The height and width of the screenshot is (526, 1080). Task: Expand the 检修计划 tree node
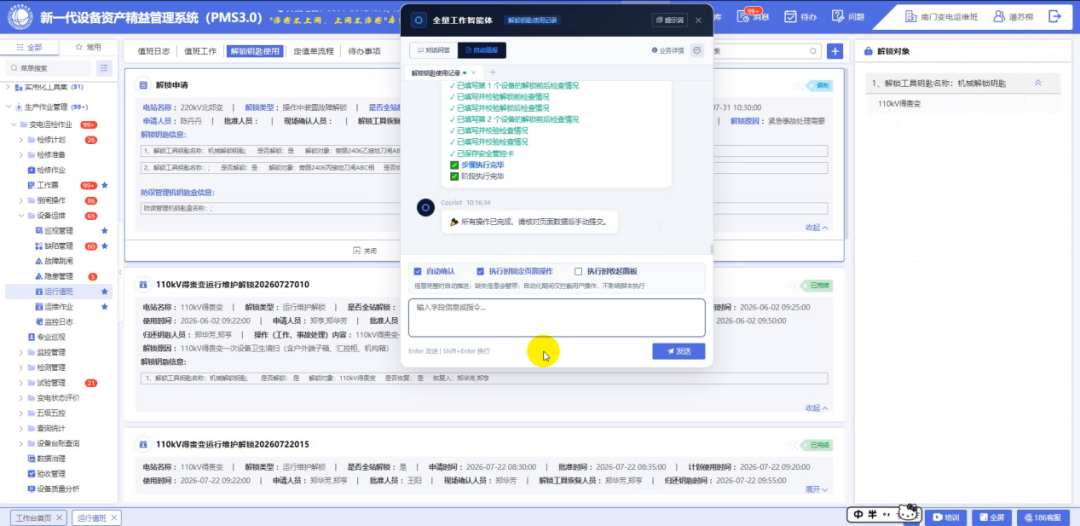21,140
